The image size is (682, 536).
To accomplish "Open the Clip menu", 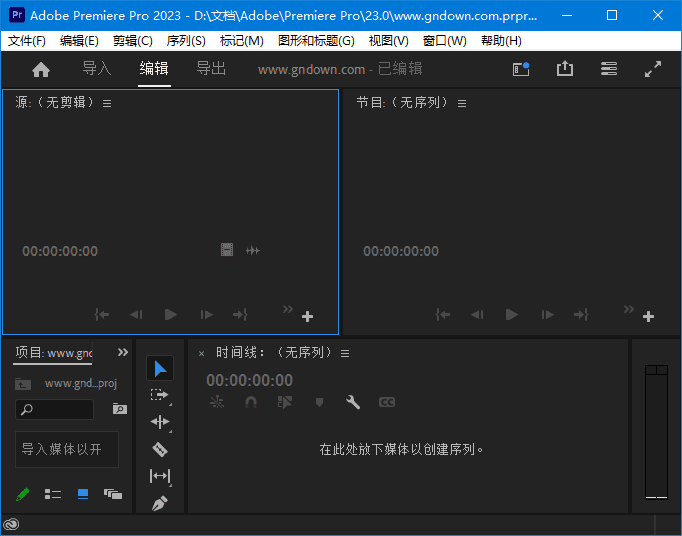I will 133,41.
